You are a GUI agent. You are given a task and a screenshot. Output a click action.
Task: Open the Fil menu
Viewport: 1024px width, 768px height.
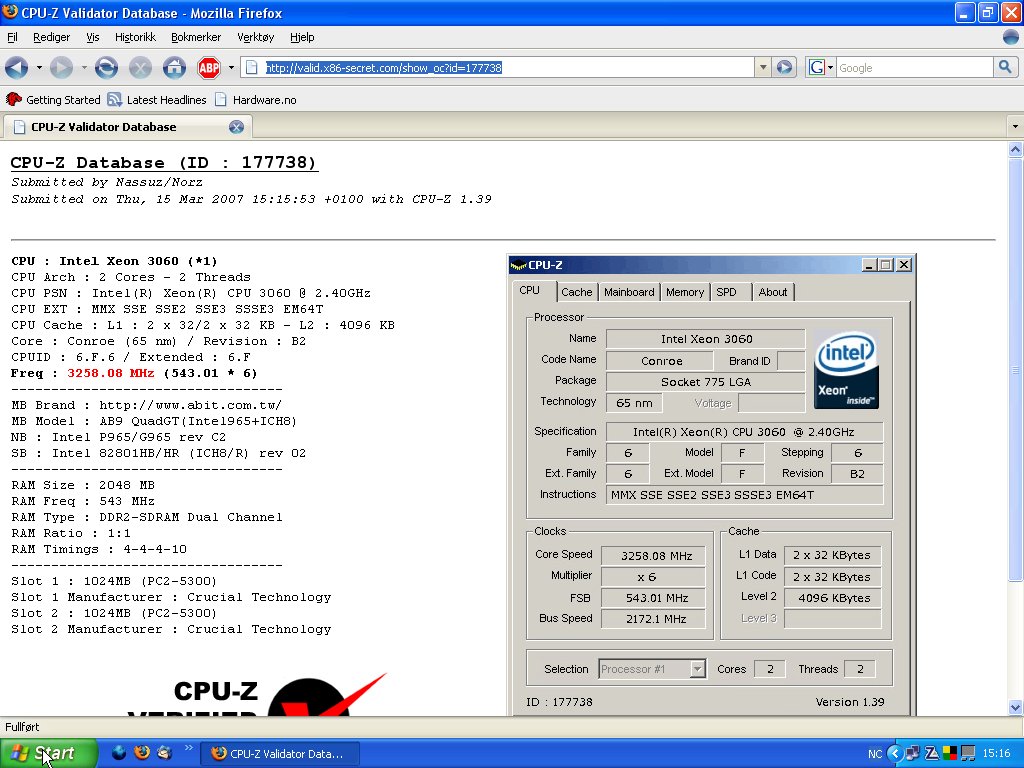(x=12, y=37)
